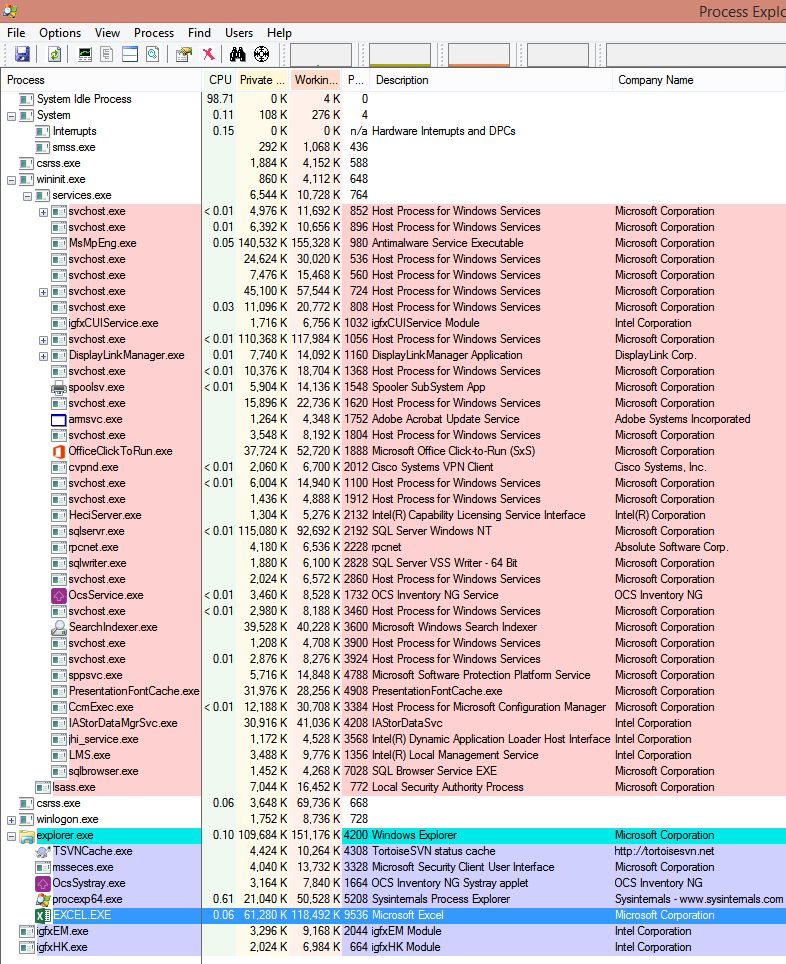This screenshot has height=964, width=786.
Task: Collapse the System process tree node
Action: click(11, 116)
